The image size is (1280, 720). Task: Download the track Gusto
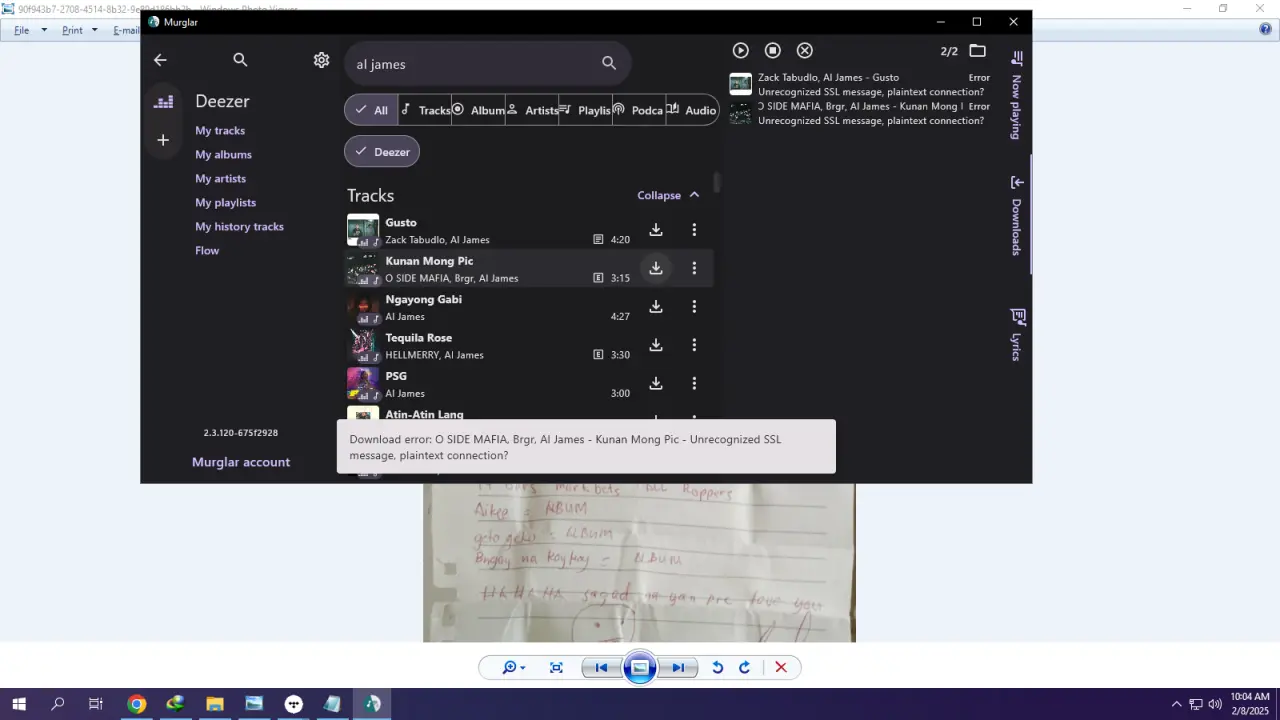656,230
